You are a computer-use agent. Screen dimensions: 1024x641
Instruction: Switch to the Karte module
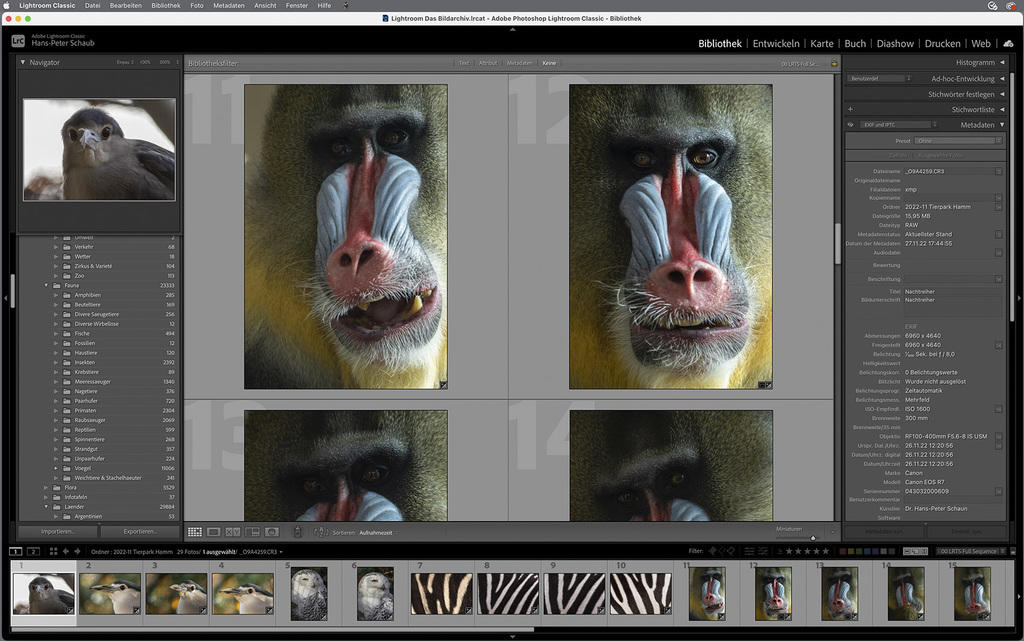[x=822, y=44]
